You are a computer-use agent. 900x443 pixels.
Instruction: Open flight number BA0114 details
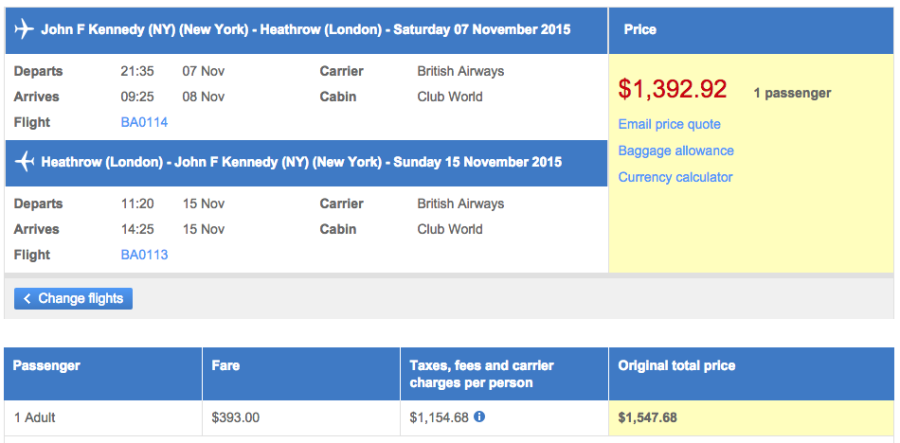pyautogui.click(x=144, y=122)
